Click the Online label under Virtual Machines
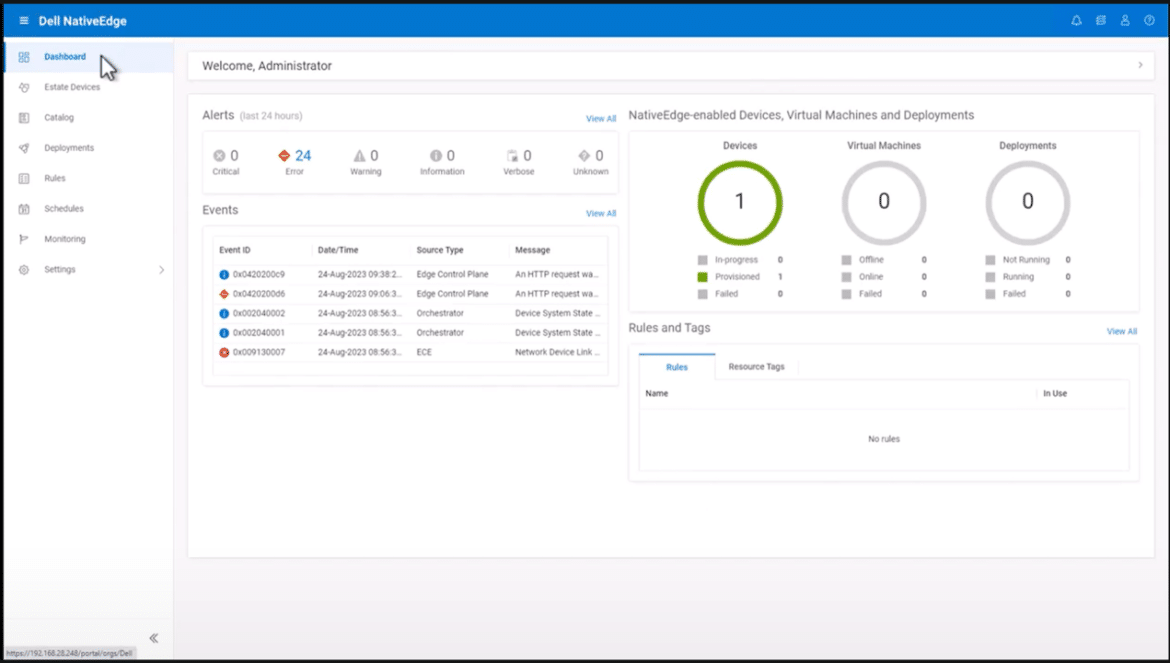This screenshot has width=1170, height=663. 871,277
